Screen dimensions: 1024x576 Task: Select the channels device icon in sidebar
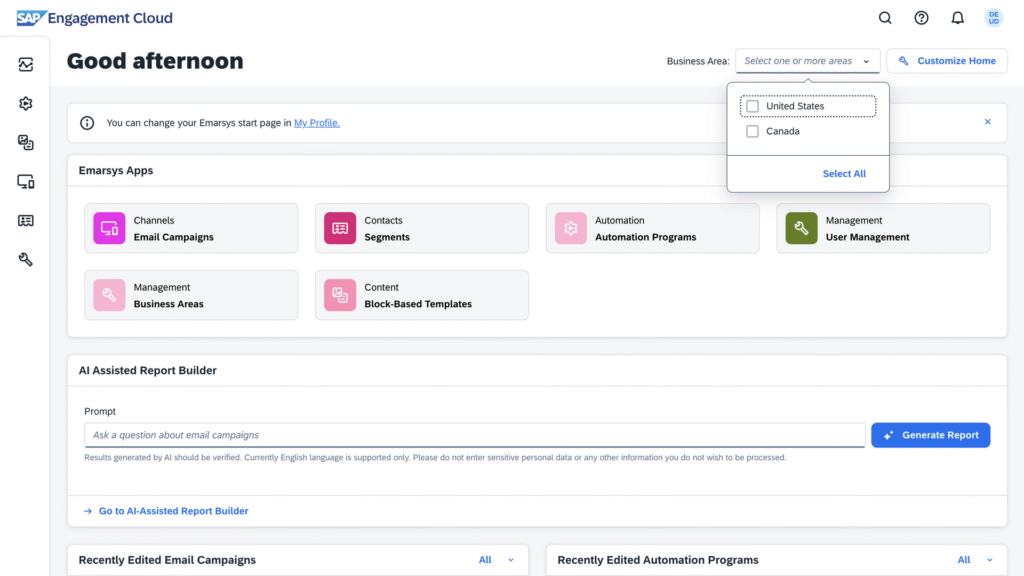pos(26,182)
